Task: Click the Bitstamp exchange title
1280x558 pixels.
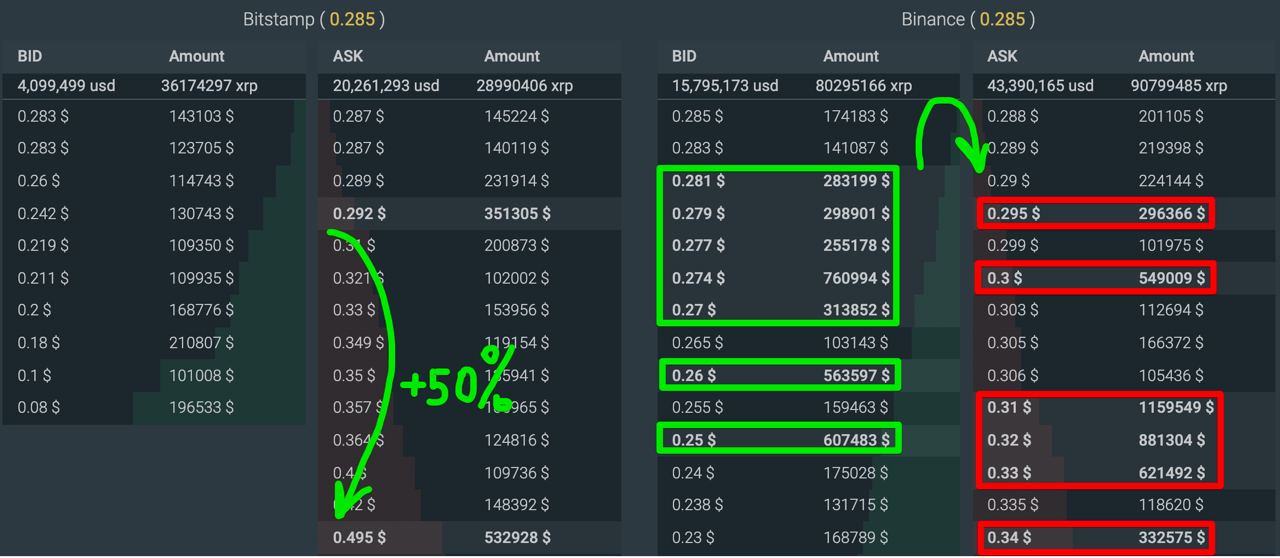Action: pos(313,19)
